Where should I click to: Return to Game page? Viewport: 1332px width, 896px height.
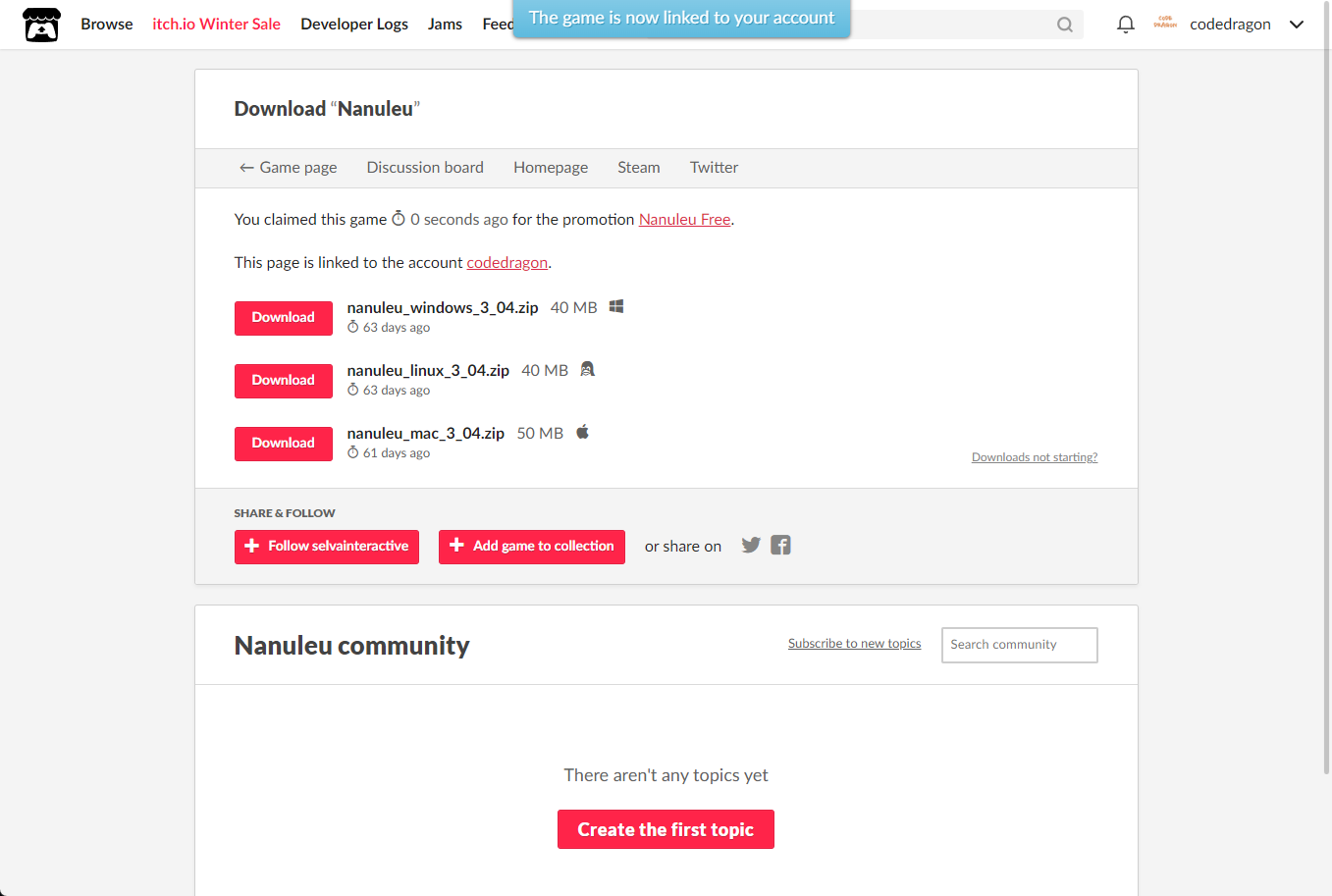(x=288, y=168)
